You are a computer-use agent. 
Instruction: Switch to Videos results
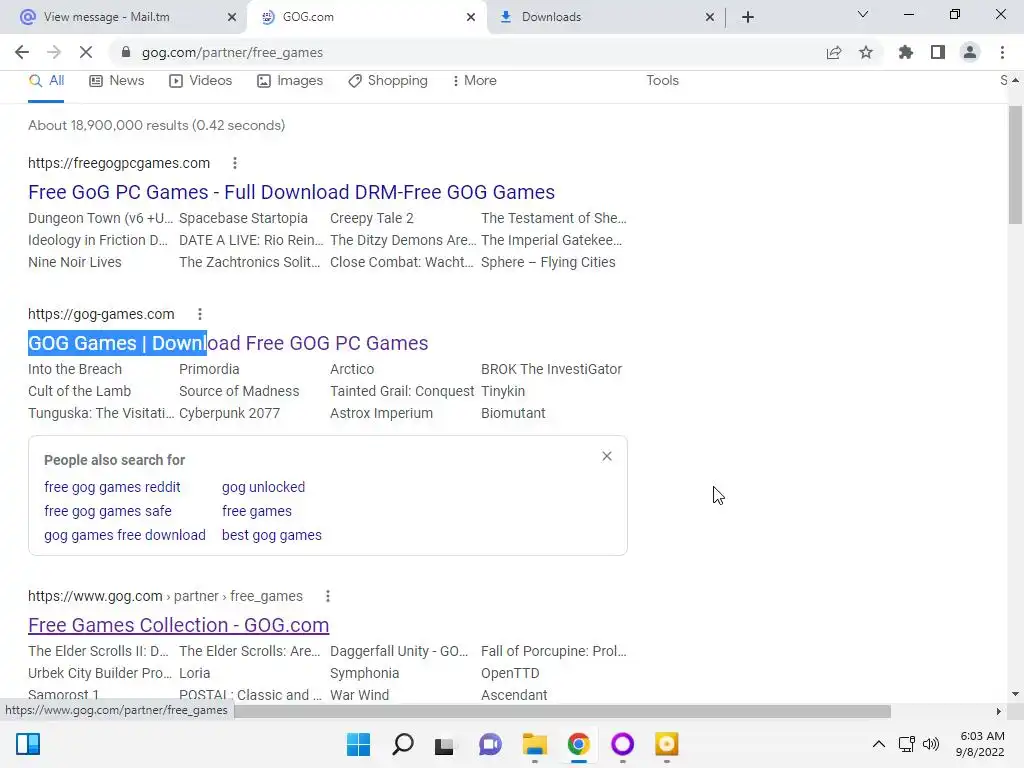pyautogui.click(x=200, y=80)
